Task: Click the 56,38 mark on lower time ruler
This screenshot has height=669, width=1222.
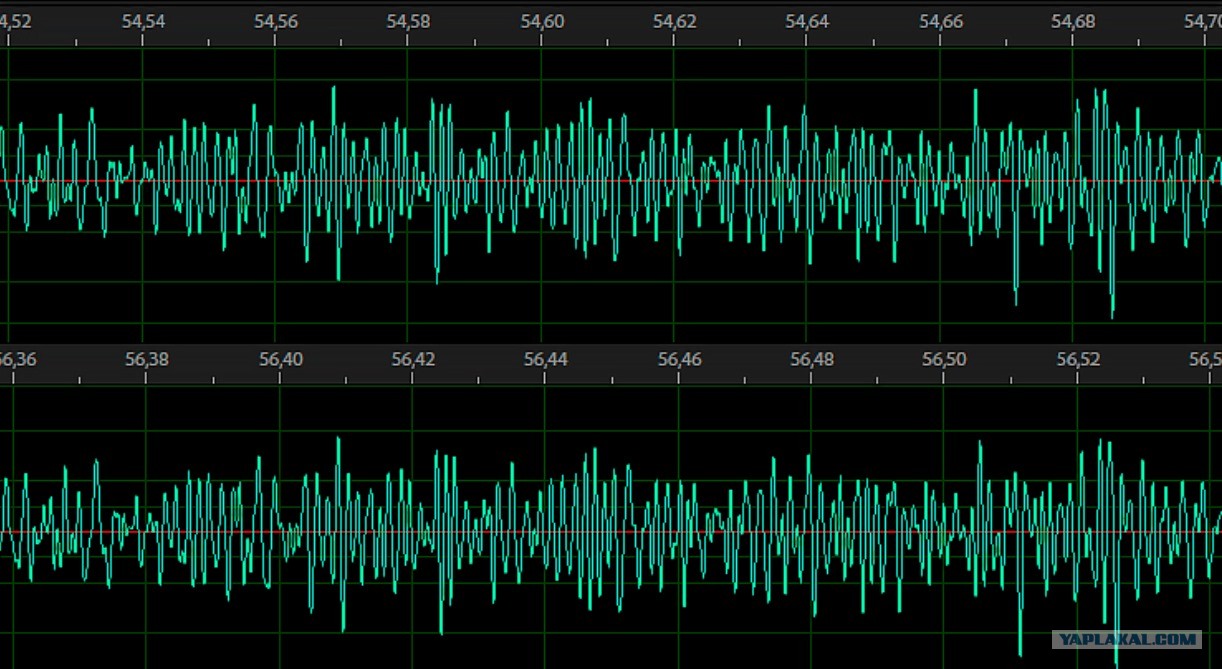Action: [x=146, y=359]
